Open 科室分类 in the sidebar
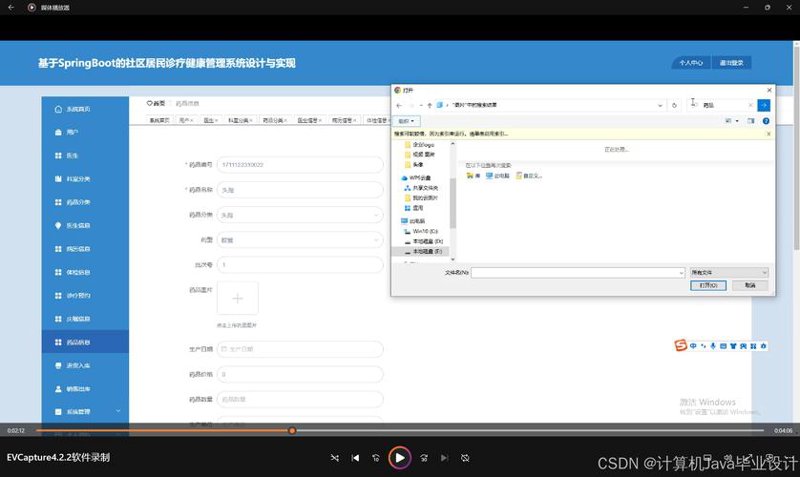Viewport: 800px width, 477px height. click(x=85, y=179)
